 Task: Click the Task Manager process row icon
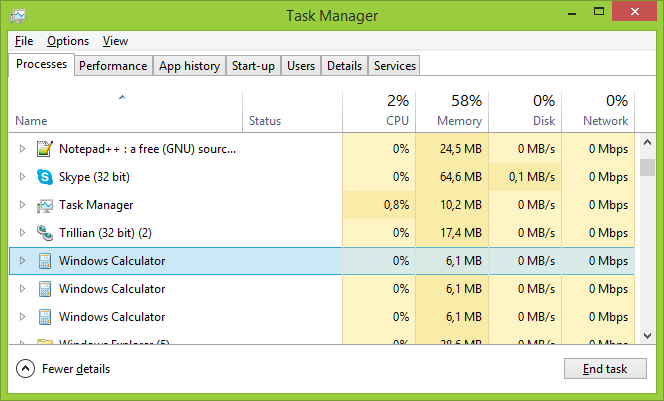[x=44, y=205]
